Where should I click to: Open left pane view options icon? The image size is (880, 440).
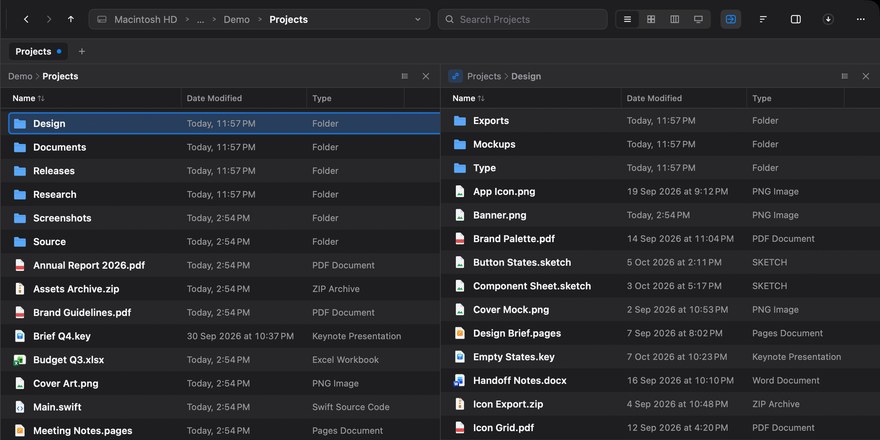coord(405,76)
